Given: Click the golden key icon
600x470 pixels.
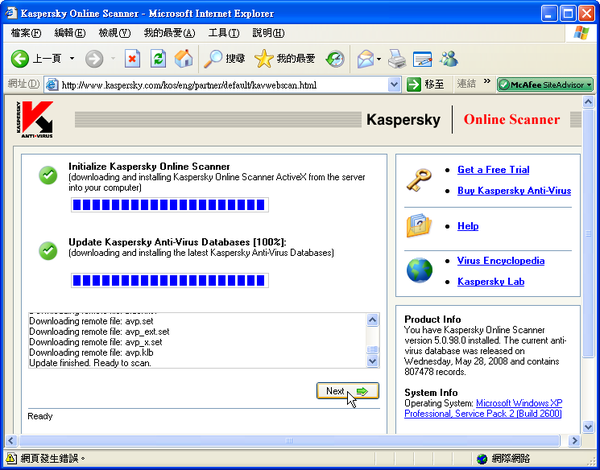Looking at the screenshot, I should (419, 180).
